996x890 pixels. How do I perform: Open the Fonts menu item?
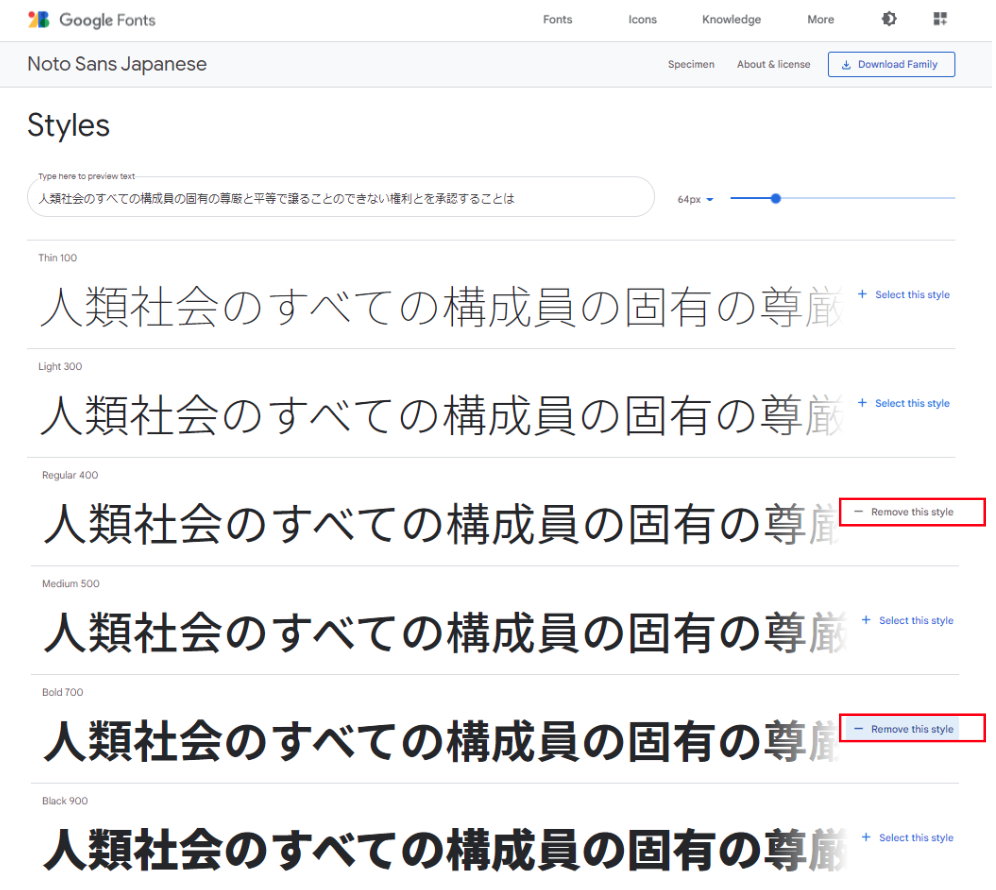click(558, 20)
